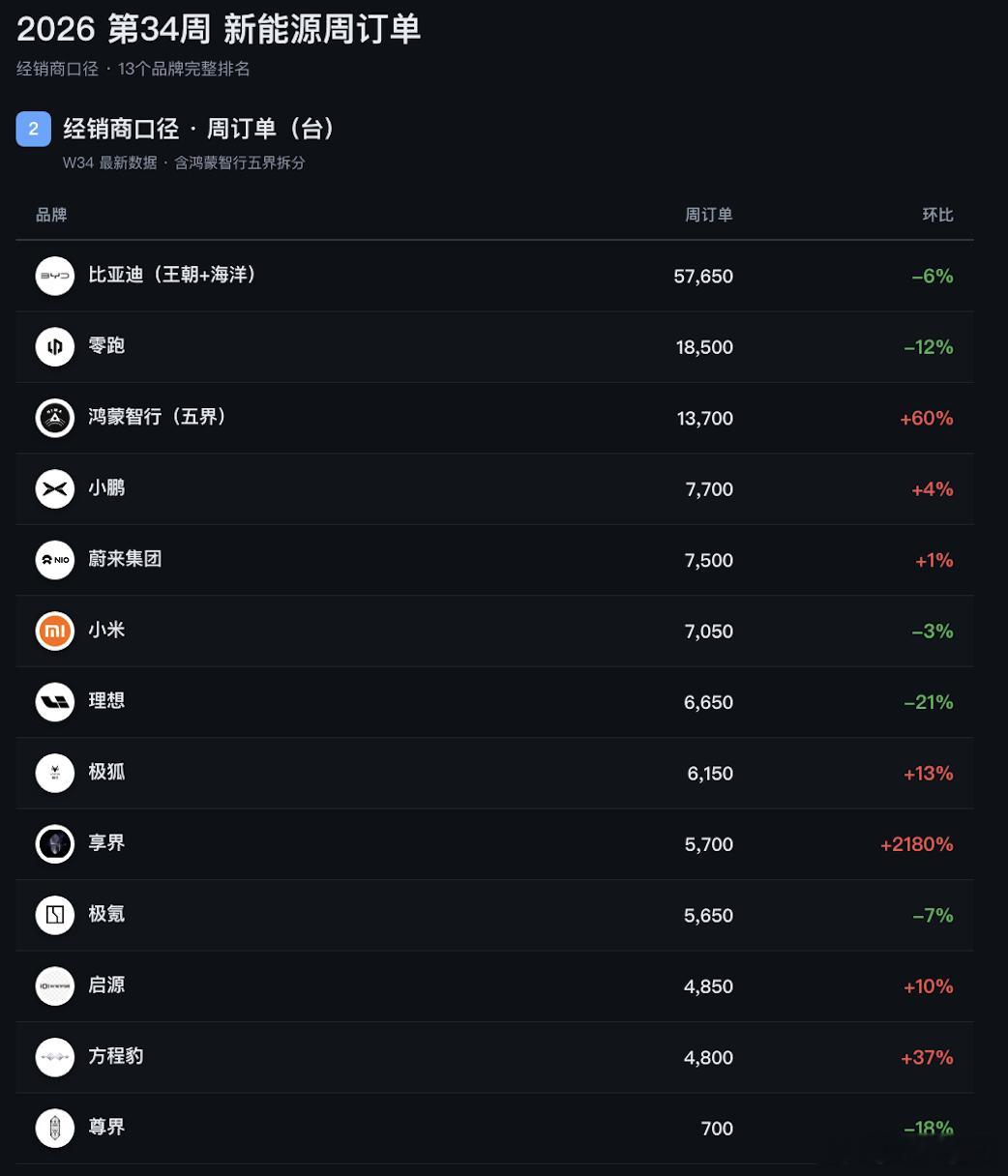The width and height of the screenshot is (1008, 1176).
Task: Click the Leapmotor (零跑) logo icon
Action: [55, 346]
